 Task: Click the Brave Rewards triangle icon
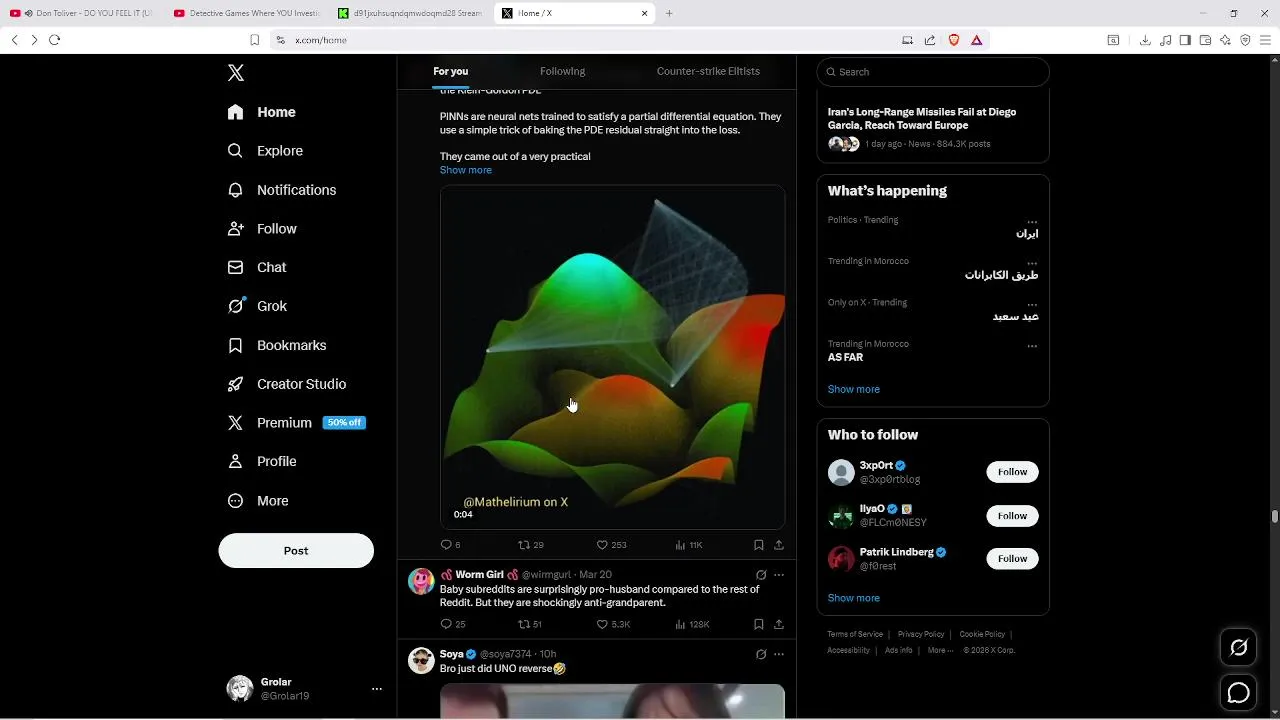click(x=977, y=40)
